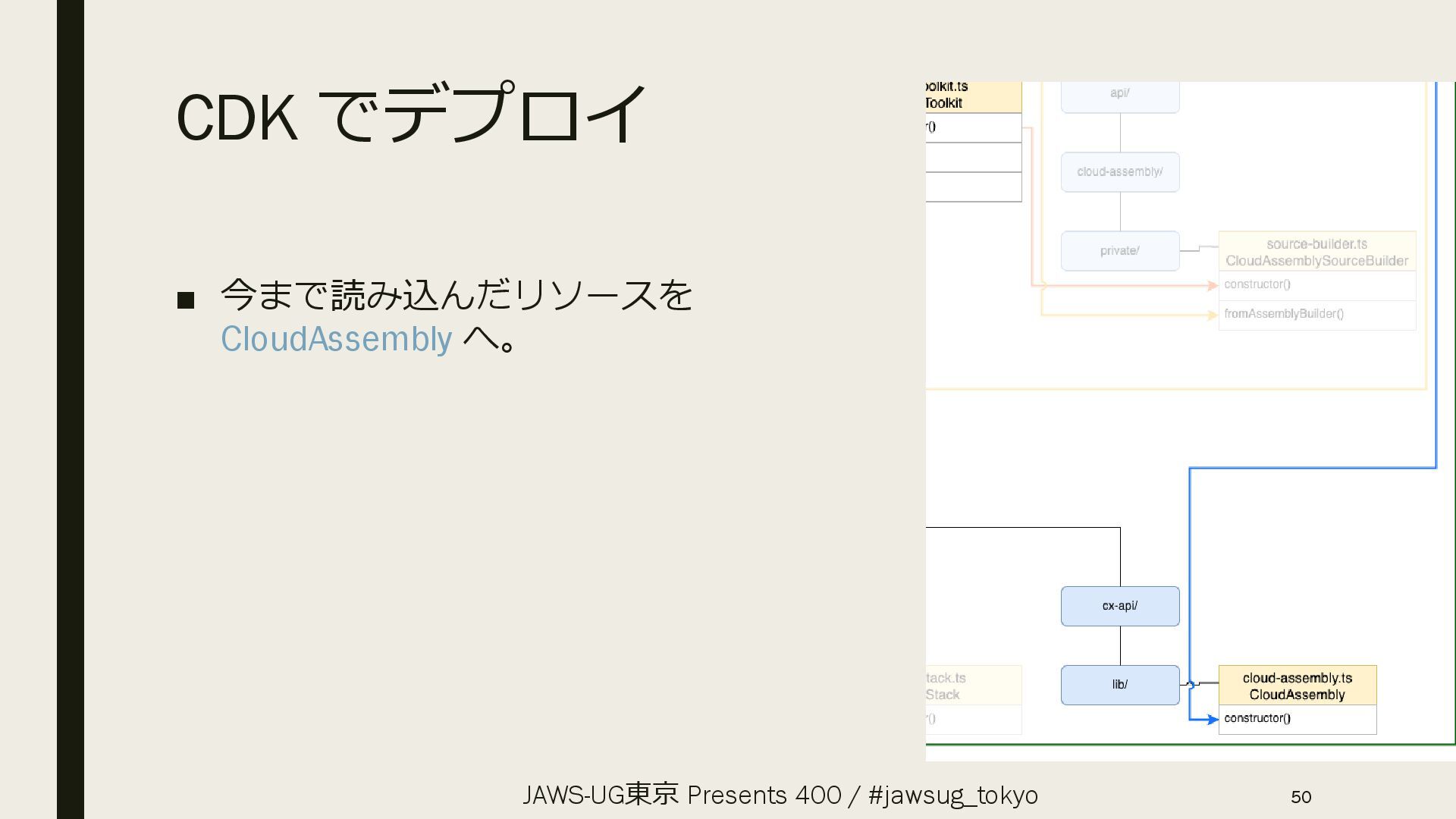The width and height of the screenshot is (1456, 819).
Task: Click the faded cloud-assembly/ folder node
Action: [x=1119, y=172]
